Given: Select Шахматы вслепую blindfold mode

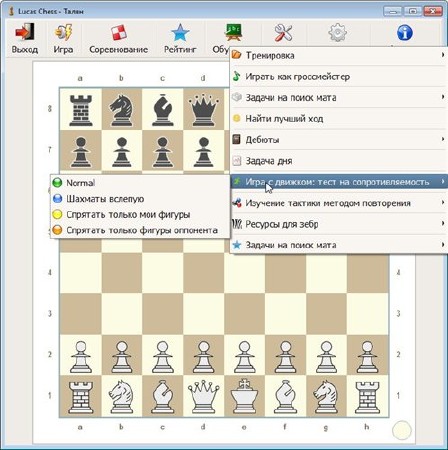Looking at the screenshot, I should tap(140, 199).
